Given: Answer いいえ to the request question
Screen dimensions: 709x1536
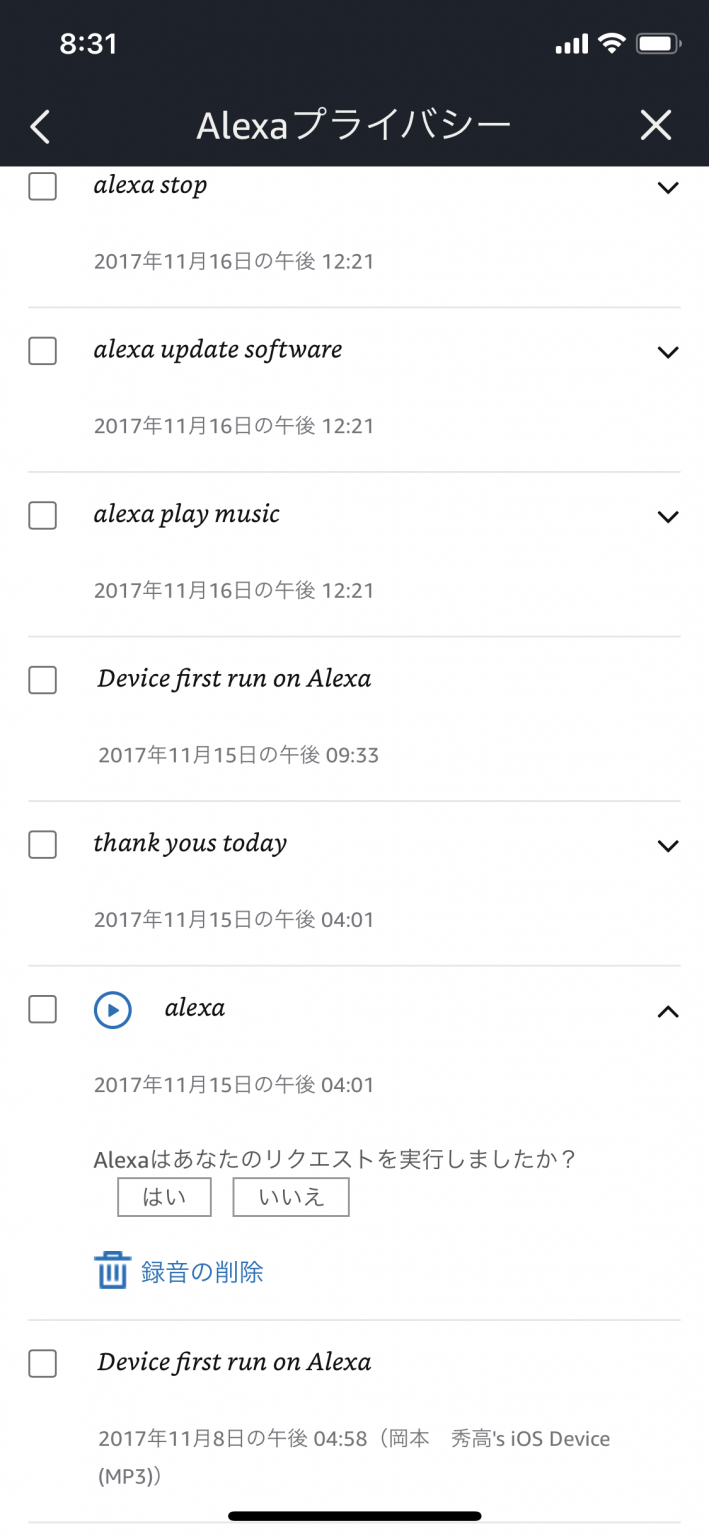Looking at the screenshot, I should tap(291, 1197).
